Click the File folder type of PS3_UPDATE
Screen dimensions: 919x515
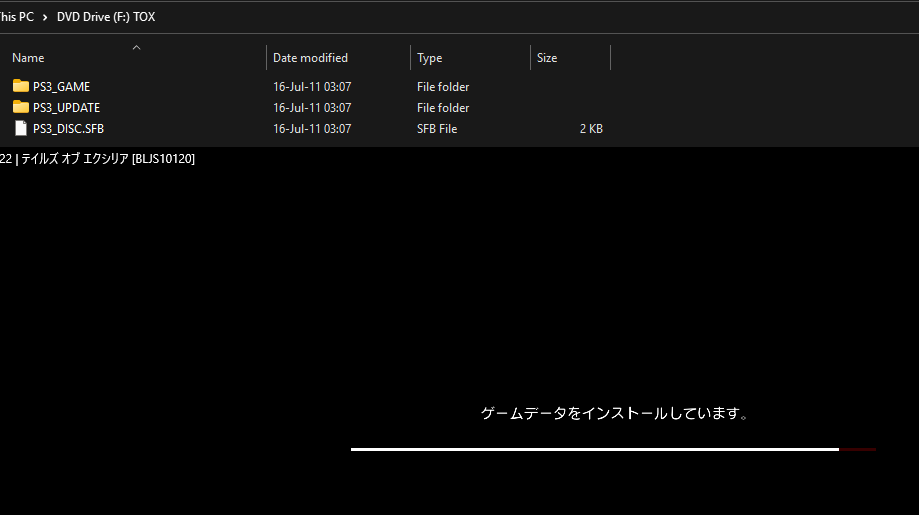click(x=443, y=108)
